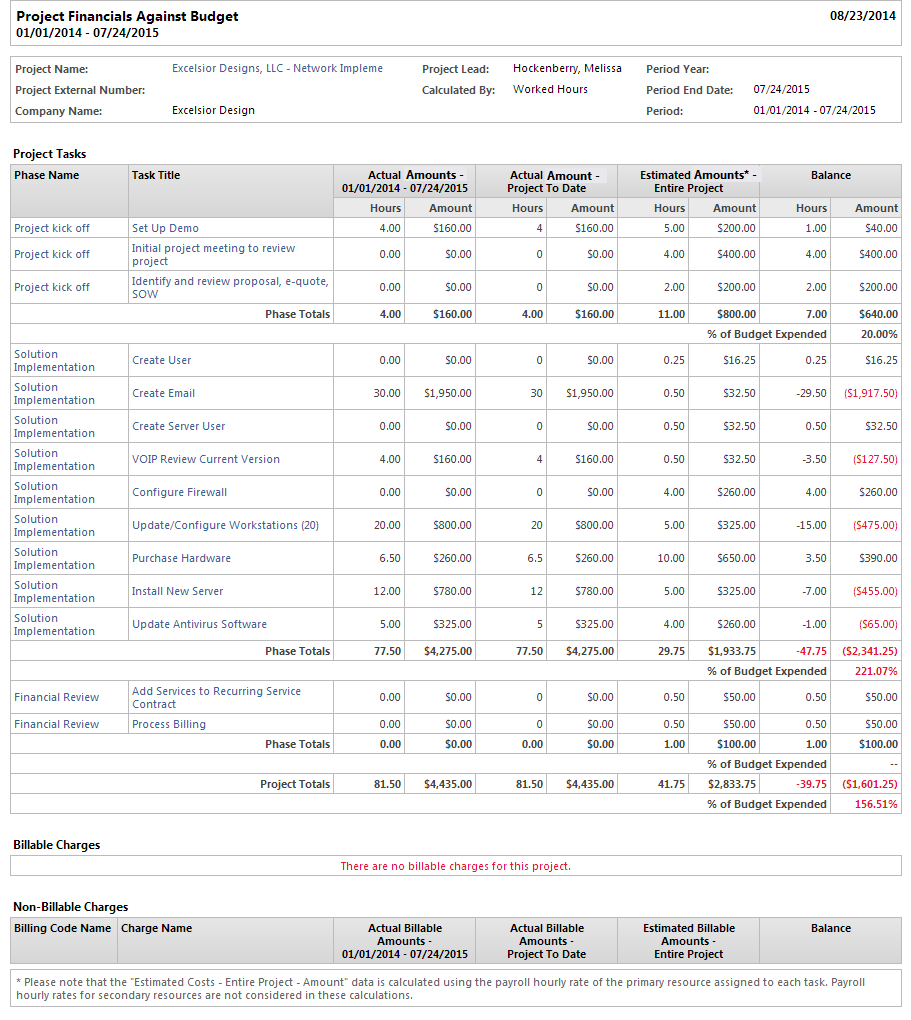Click the Billing Code Name column header
The height and width of the screenshot is (1020, 911).
pyautogui.click(x=62, y=928)
